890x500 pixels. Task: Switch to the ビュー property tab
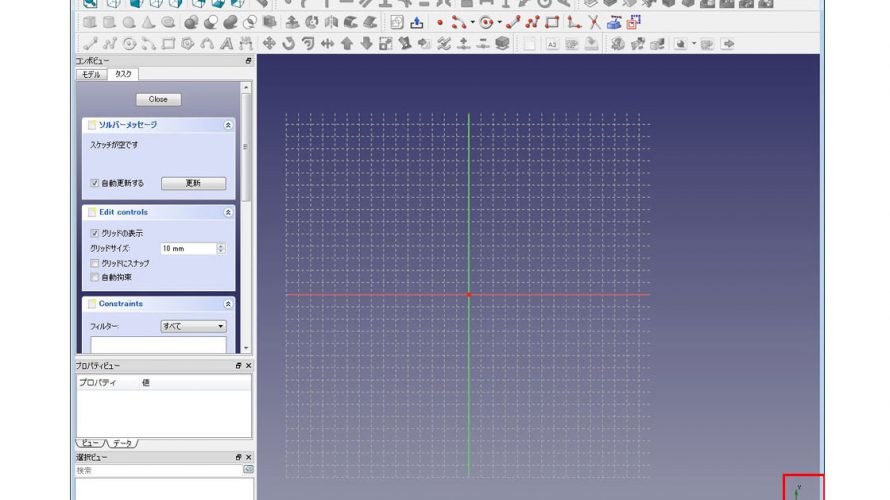[90, 443]
